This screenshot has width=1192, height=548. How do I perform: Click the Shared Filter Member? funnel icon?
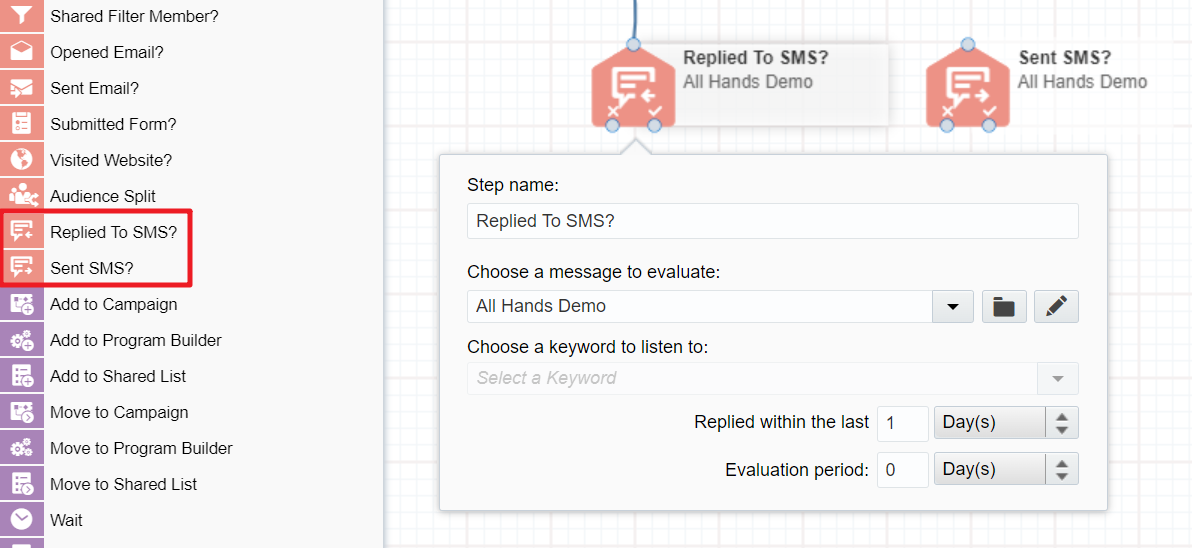pos(21,16)
